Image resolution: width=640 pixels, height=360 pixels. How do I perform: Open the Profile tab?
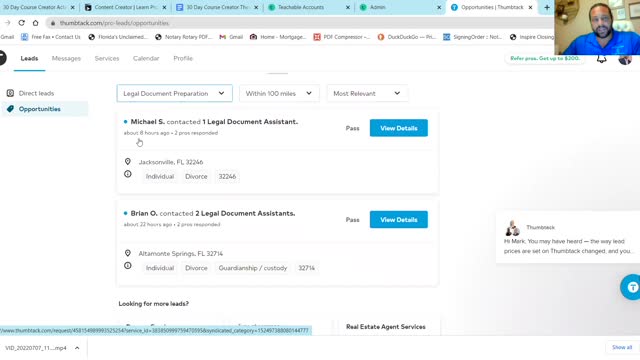pyautogui.click(x=183, y=58)
